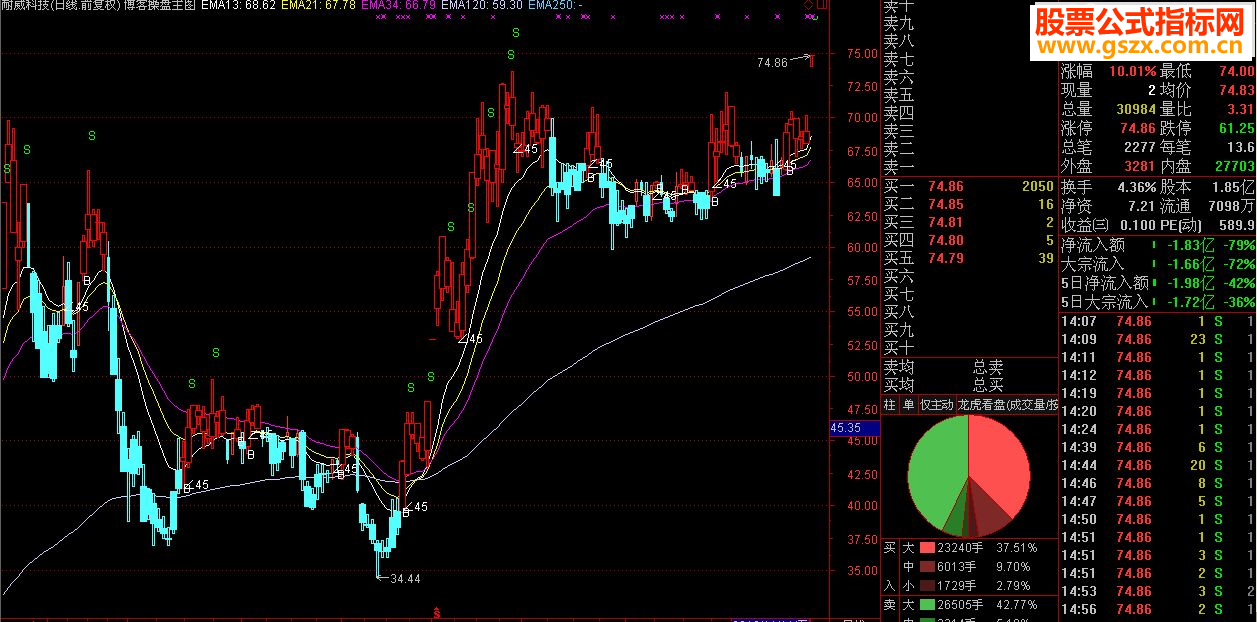The image size is (1257, 622).
Task: Click the 换手 4.36% value
Action: tap(1135, 187)
